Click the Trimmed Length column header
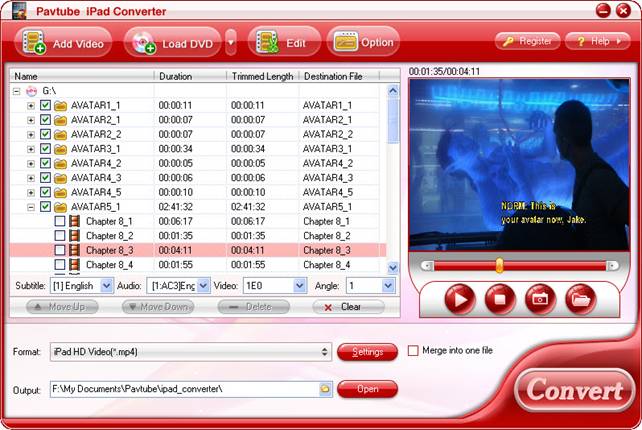 tap(263, 76)
